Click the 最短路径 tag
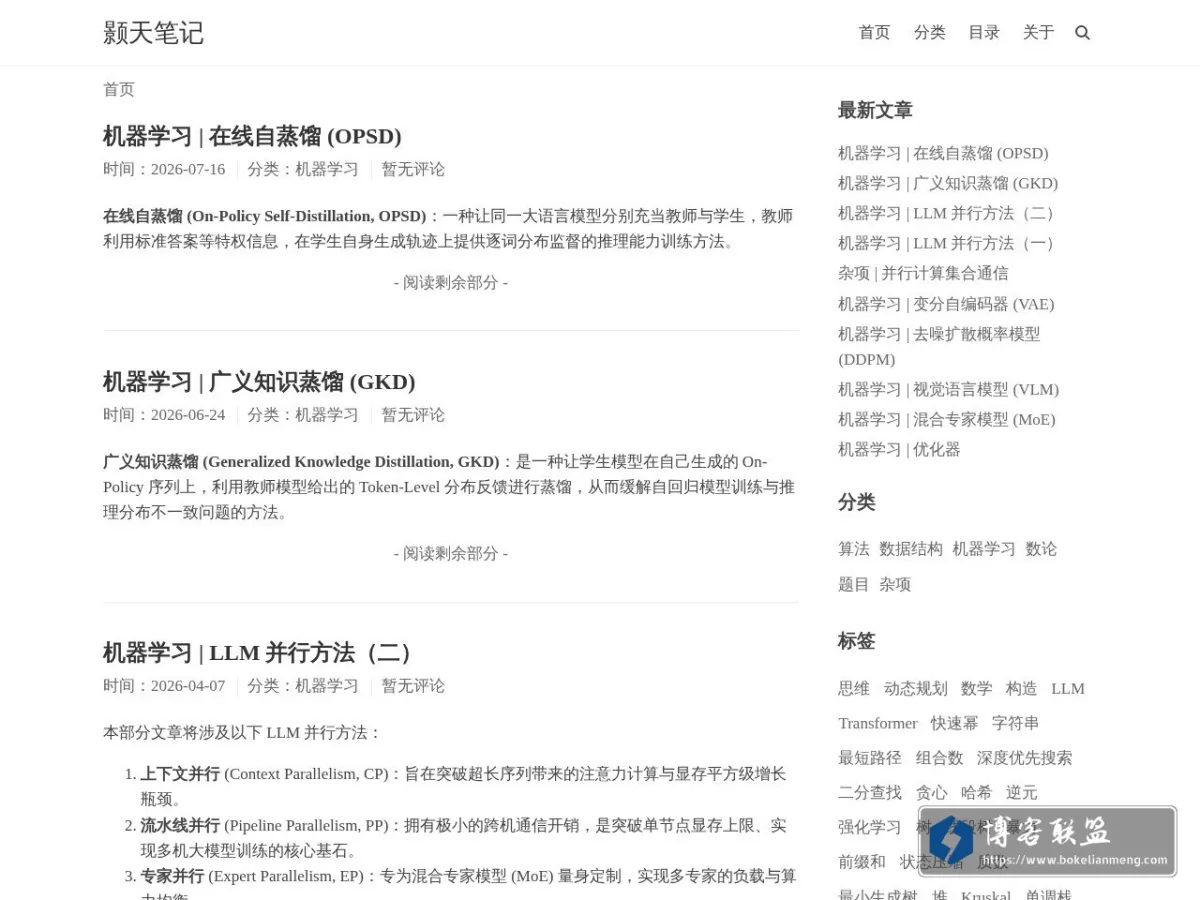The width and height of the screenshot is (1200, 900). (870, 758)
